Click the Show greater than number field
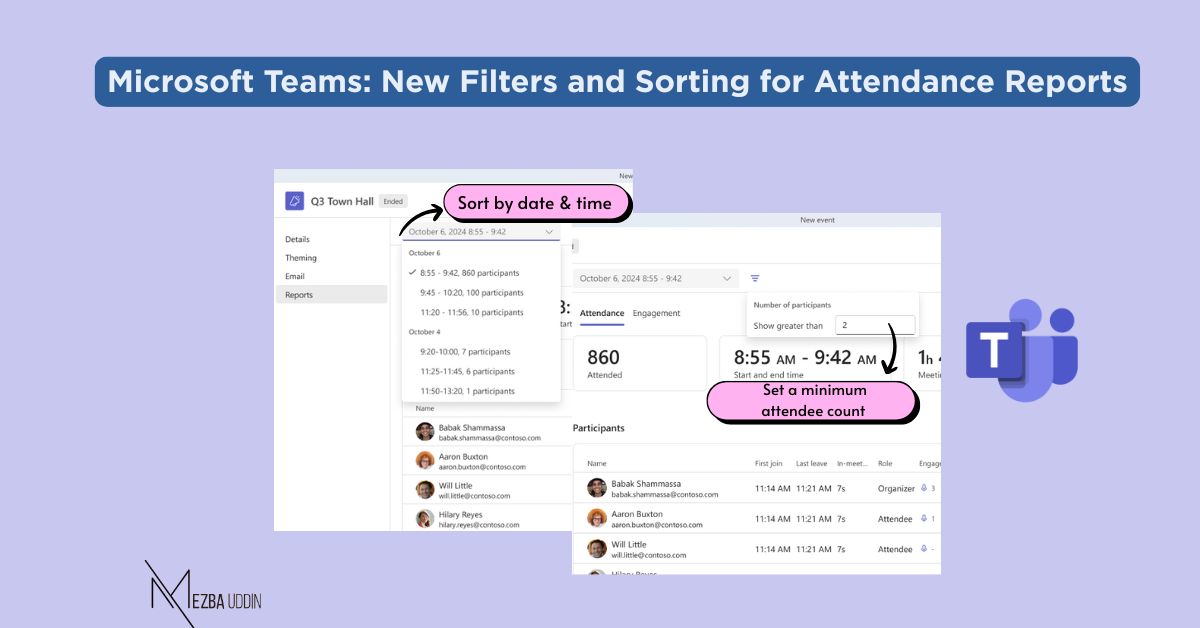 875,325
